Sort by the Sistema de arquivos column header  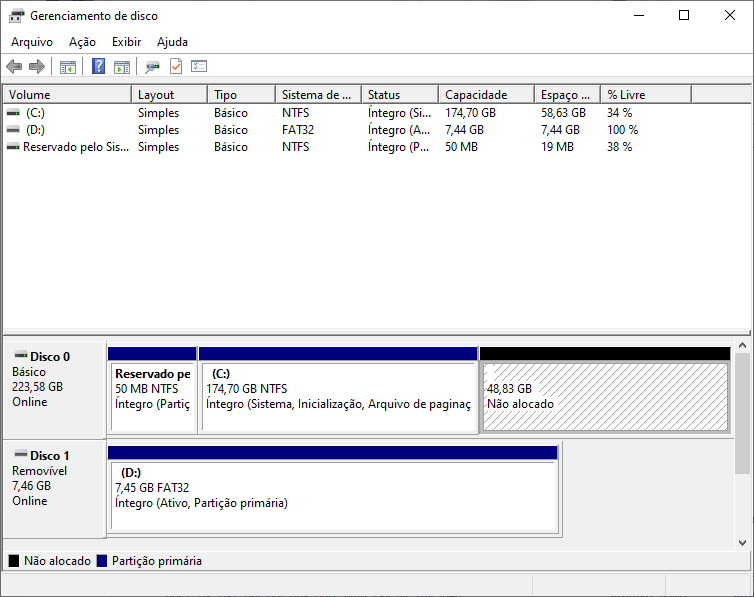click(x=319, y=95)
